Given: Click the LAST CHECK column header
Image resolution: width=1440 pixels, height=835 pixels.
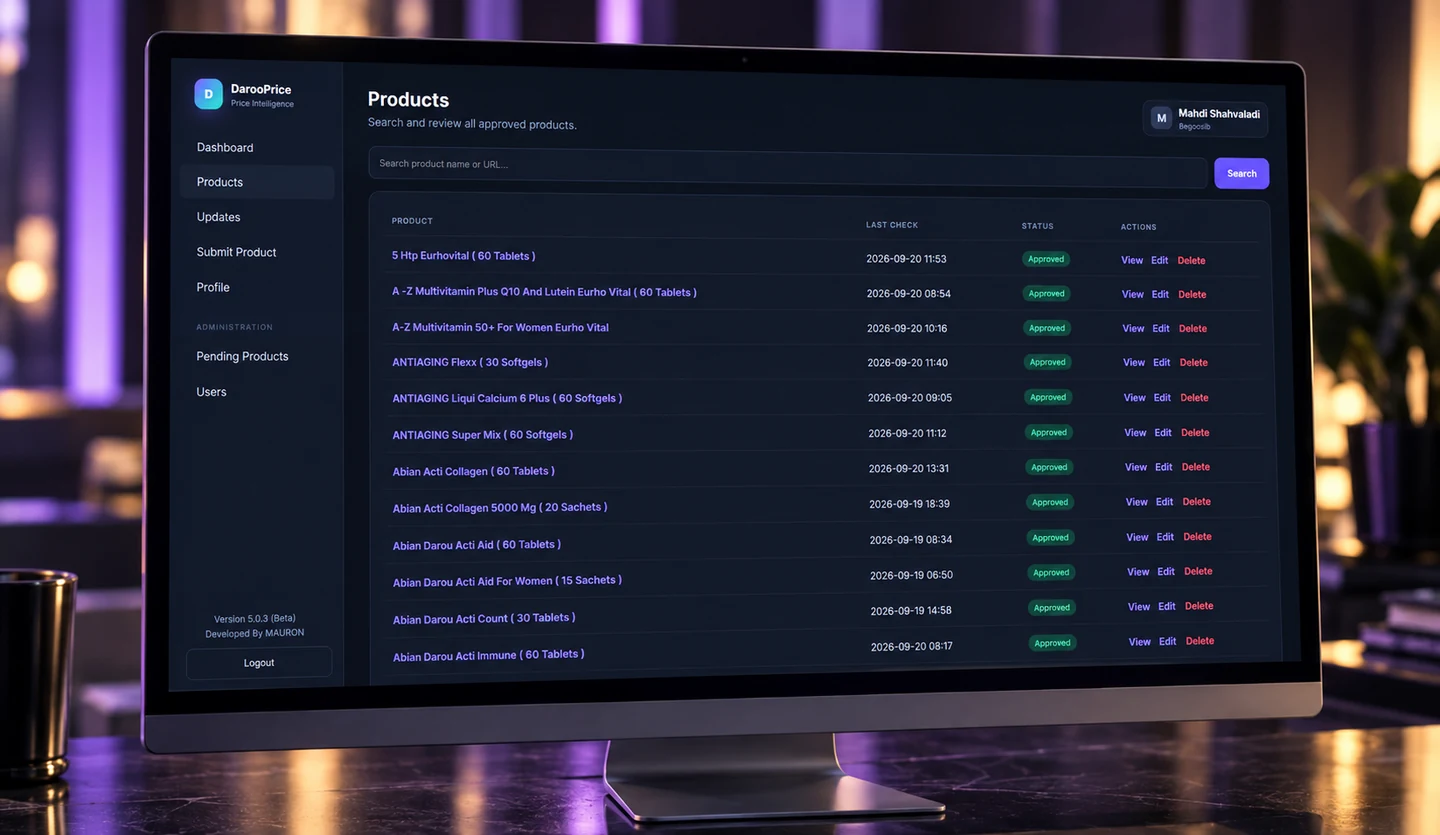Looking at the screenshot, I should (892, 225).
